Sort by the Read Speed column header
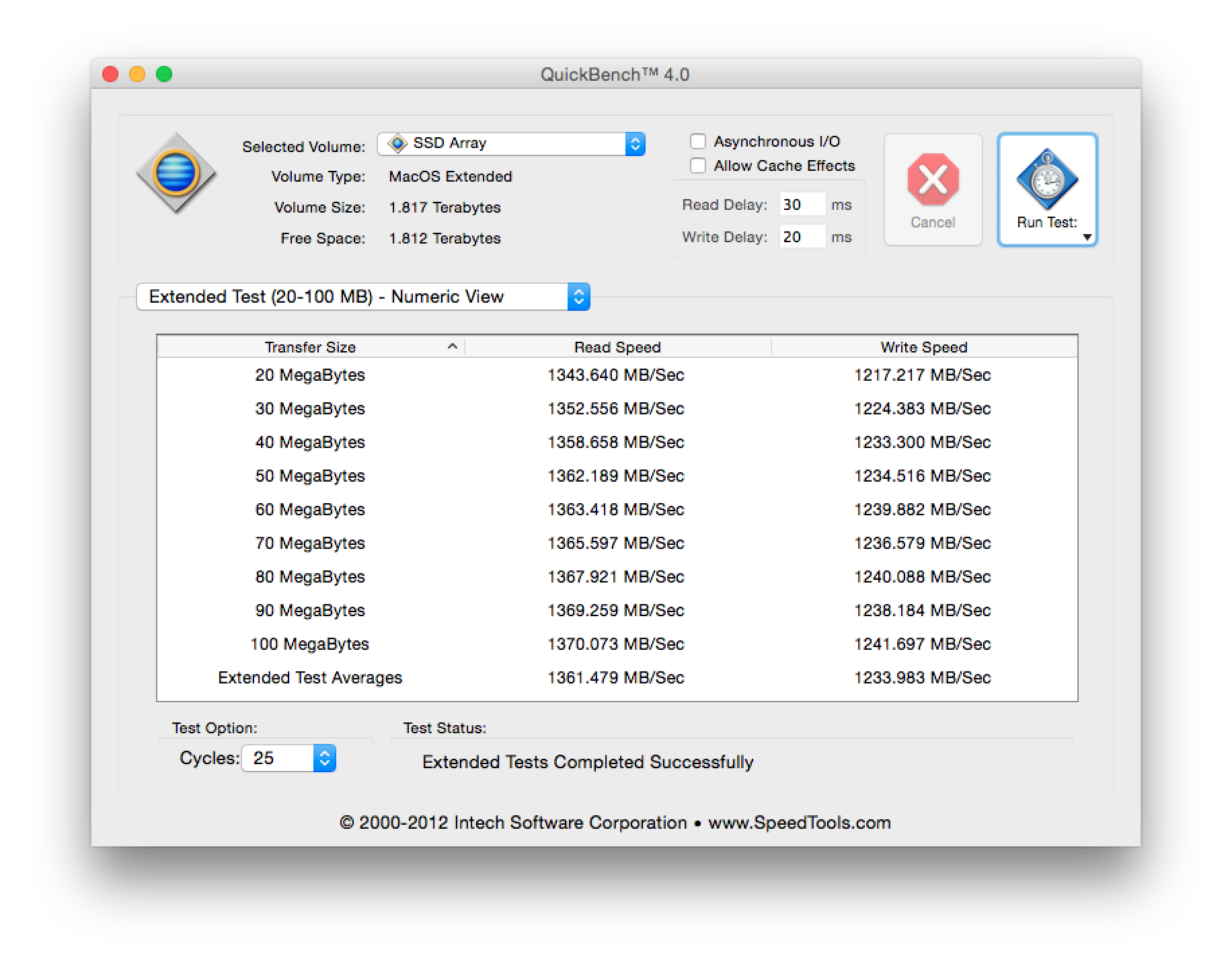 point(617,347)
